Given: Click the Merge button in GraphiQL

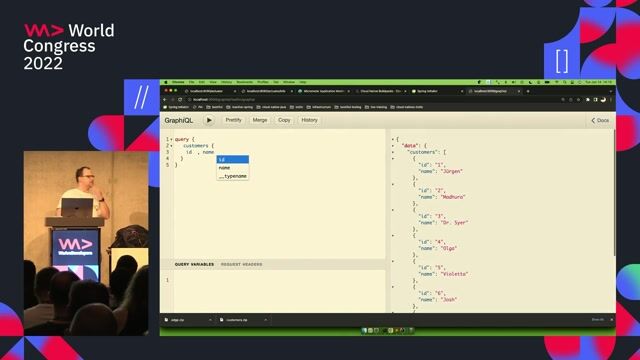Looking at the screenshot, I should 260,120.
